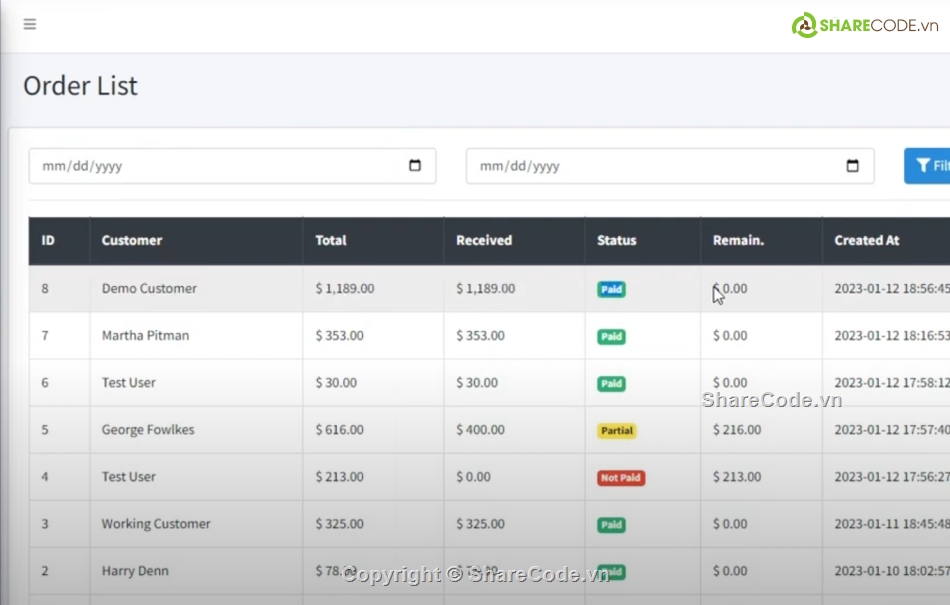
Task: Click the Received column header
Action: (x=484, y=240)
